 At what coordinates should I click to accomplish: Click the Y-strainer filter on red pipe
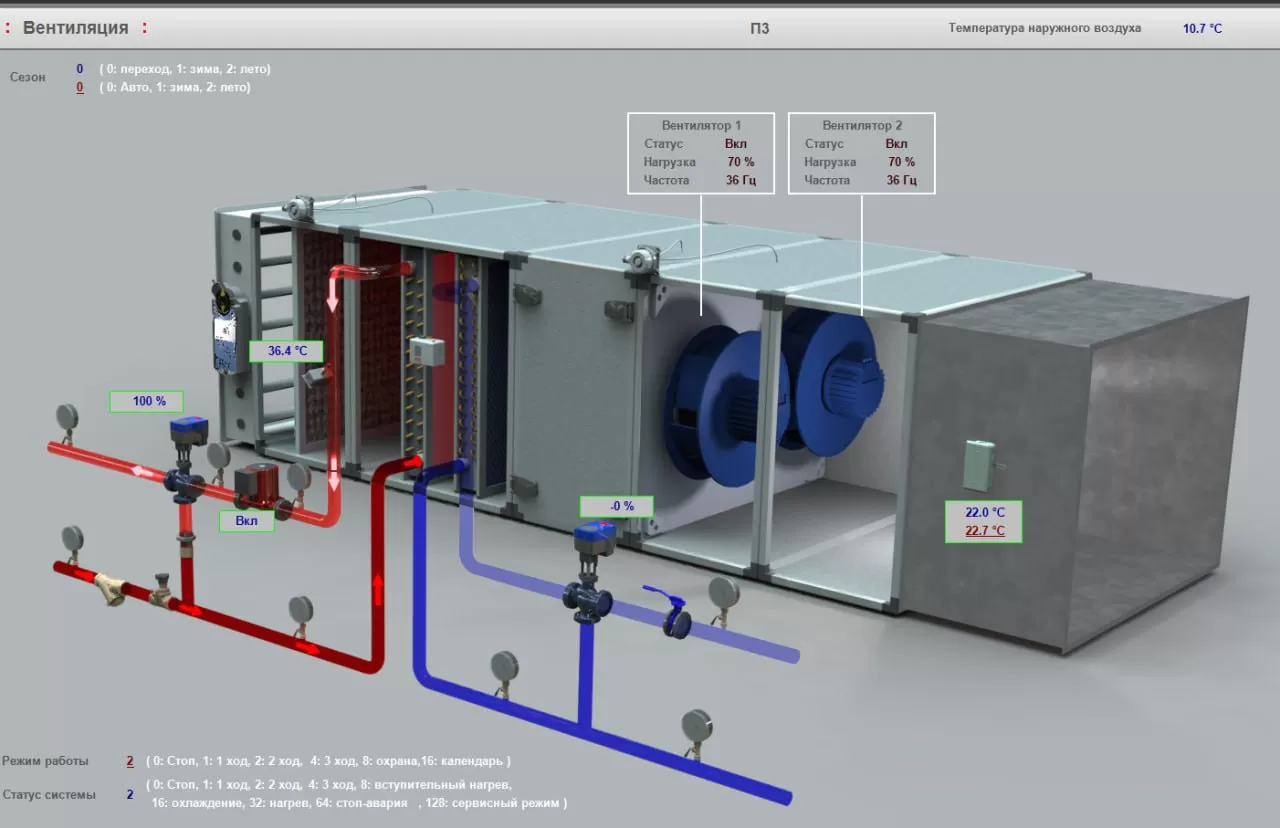pyautogui.click(x=109, y=589)
